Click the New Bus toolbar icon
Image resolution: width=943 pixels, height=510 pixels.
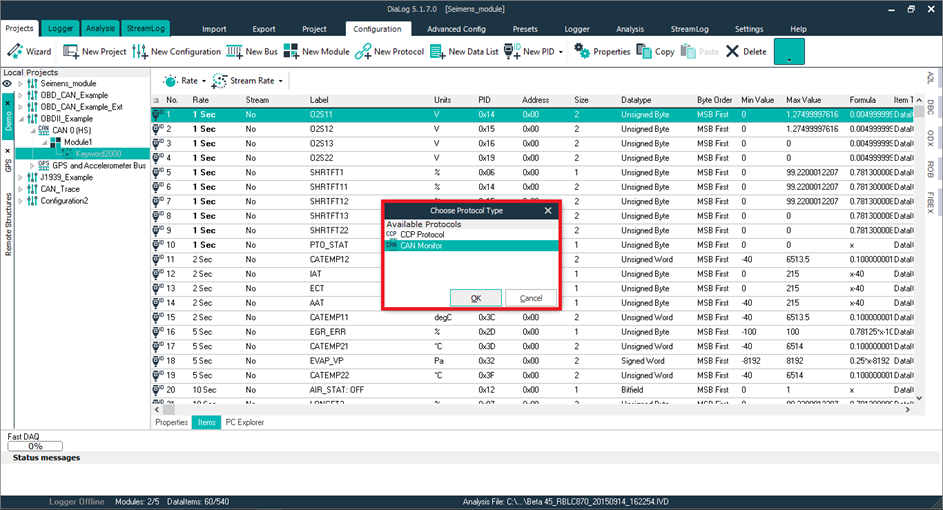(235, 51)
